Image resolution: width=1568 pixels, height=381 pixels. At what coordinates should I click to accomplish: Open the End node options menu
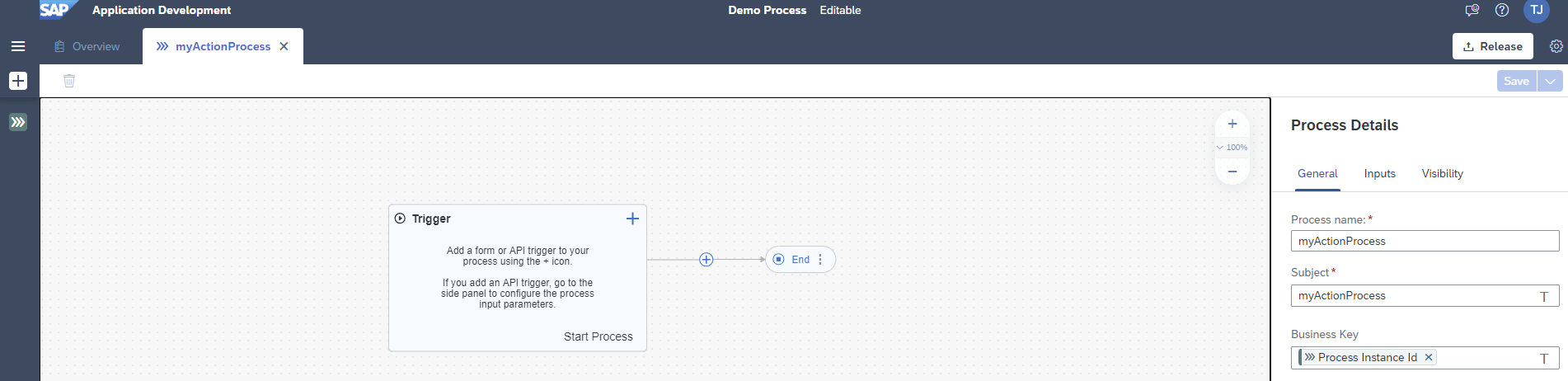pos(820,259)
